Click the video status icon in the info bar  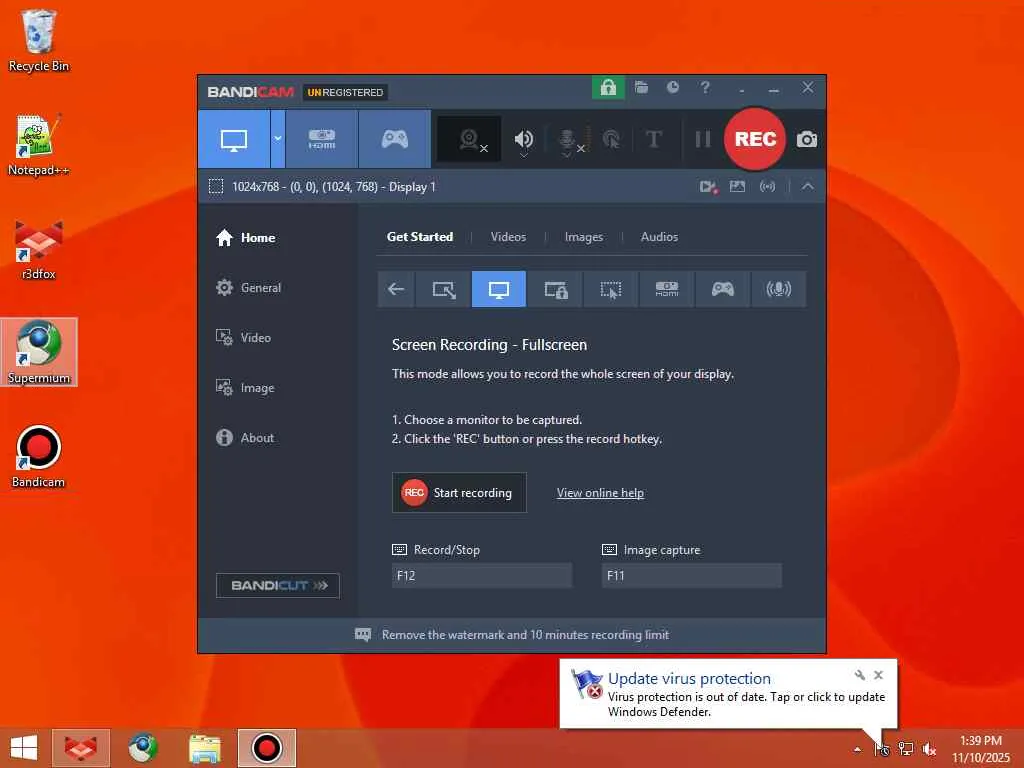(709, 187)
